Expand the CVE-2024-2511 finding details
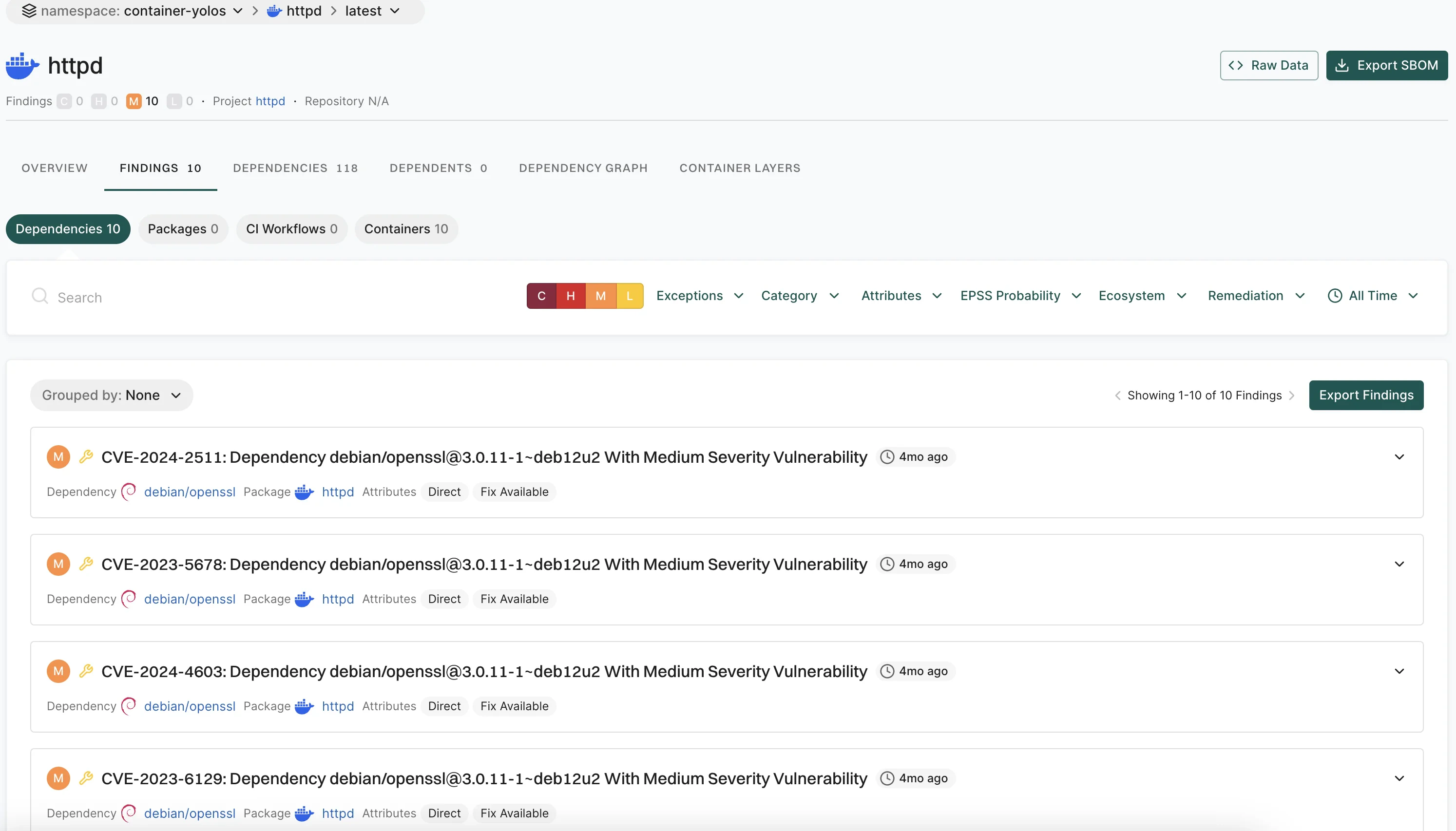This screenshot has height=831, width=1456. coord(1400,456)
